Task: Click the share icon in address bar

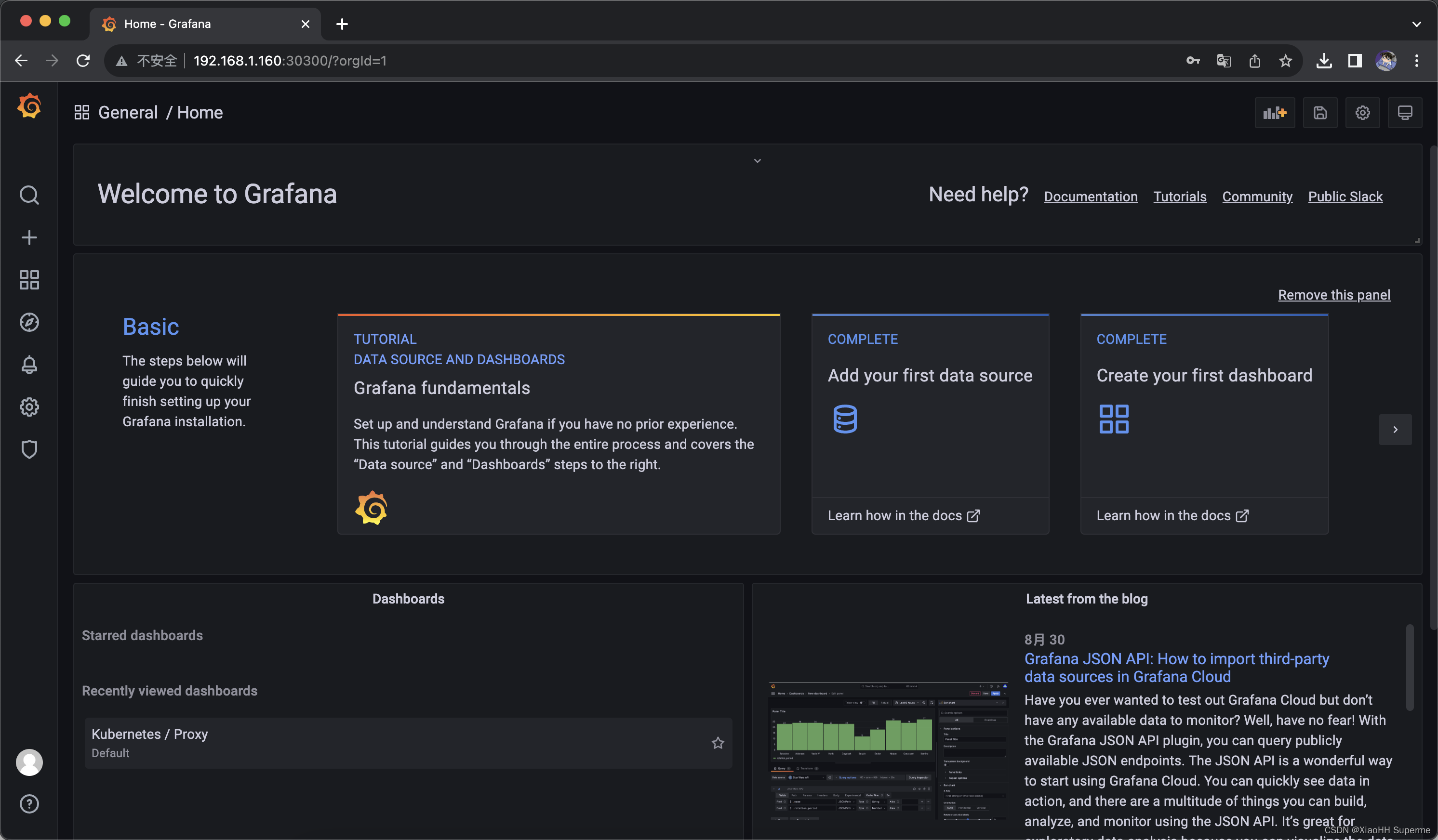Action: (x=1254, y=61)
